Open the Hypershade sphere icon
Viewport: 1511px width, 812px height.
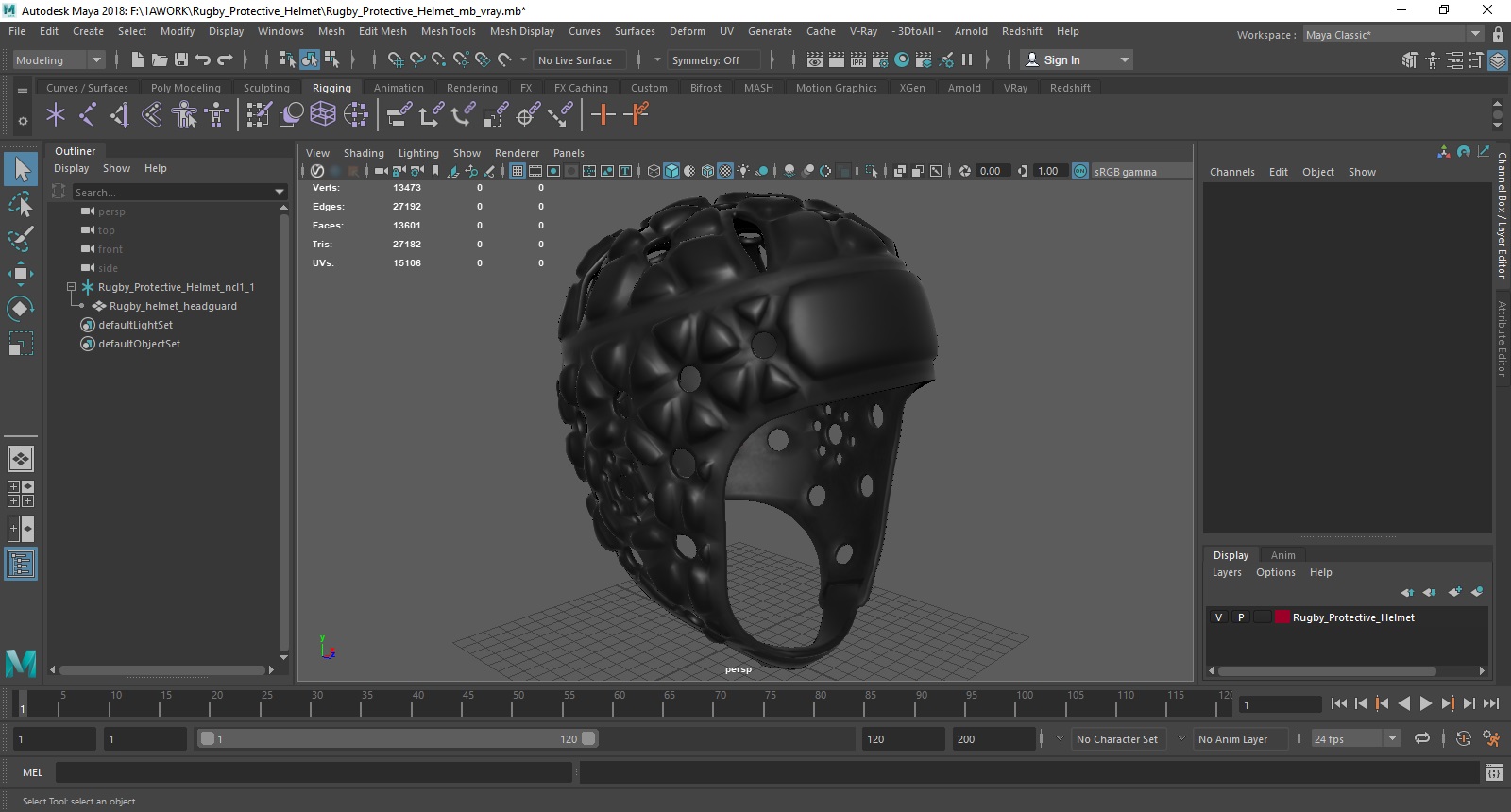902,59
